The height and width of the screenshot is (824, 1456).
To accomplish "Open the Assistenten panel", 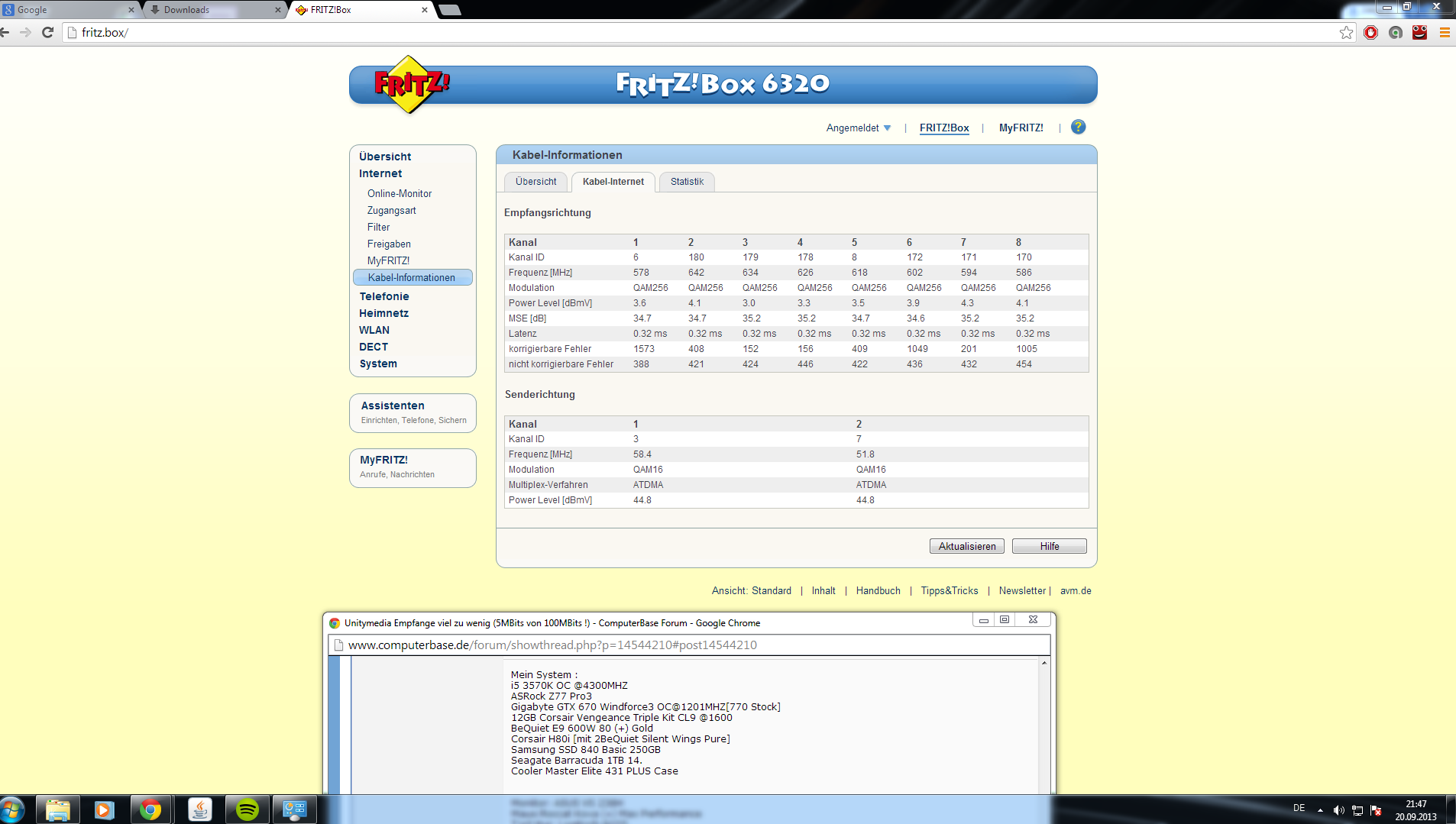I will pos(413,412).
